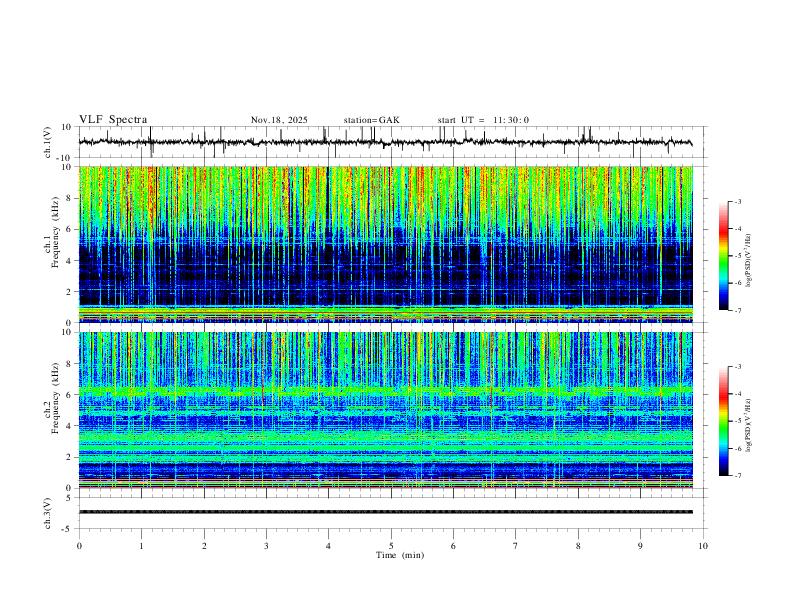
Task: Click time-axis tick label "1"
Action: point(141,546)
